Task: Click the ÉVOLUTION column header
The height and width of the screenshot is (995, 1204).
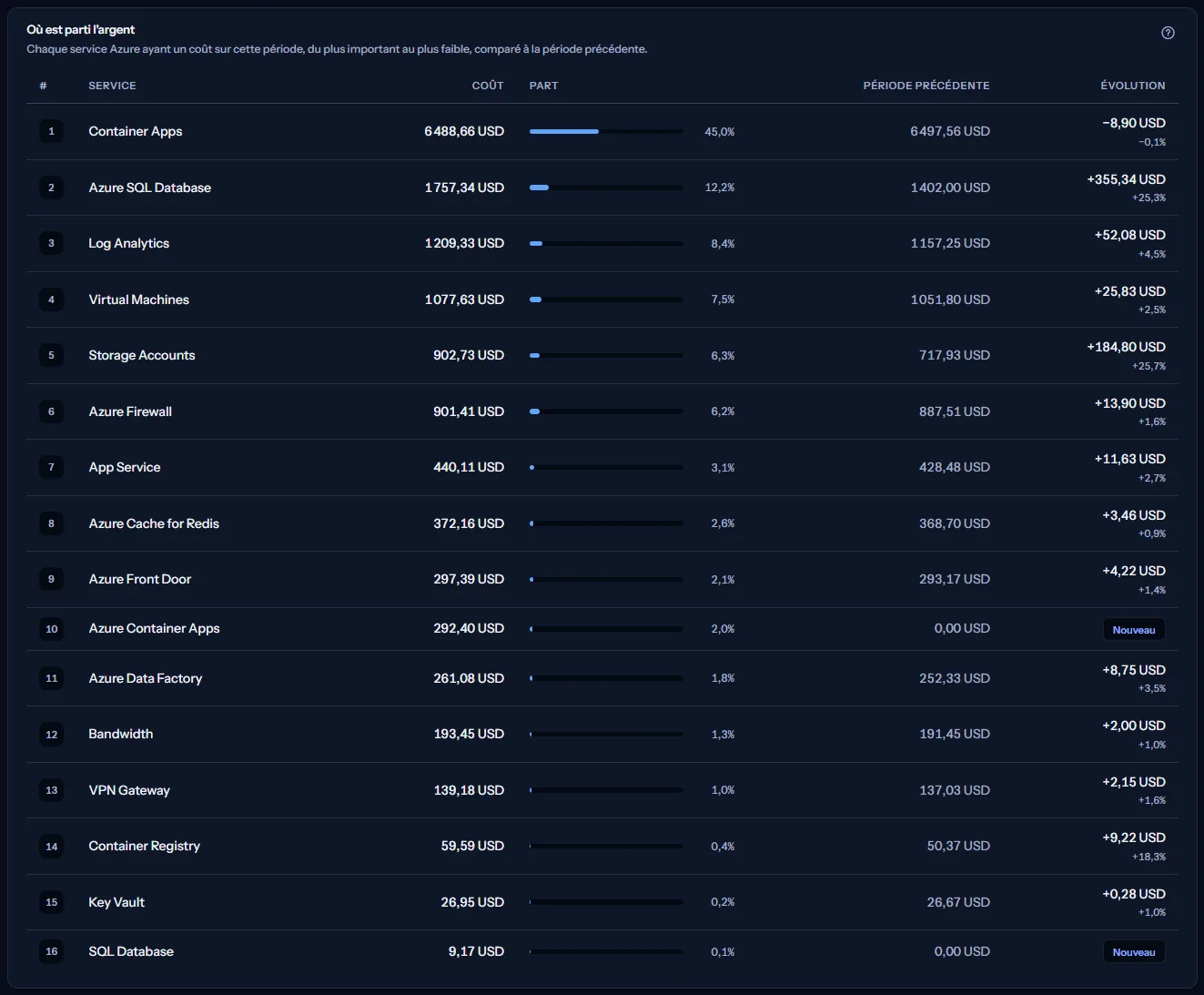Action: pos(1133,86)
